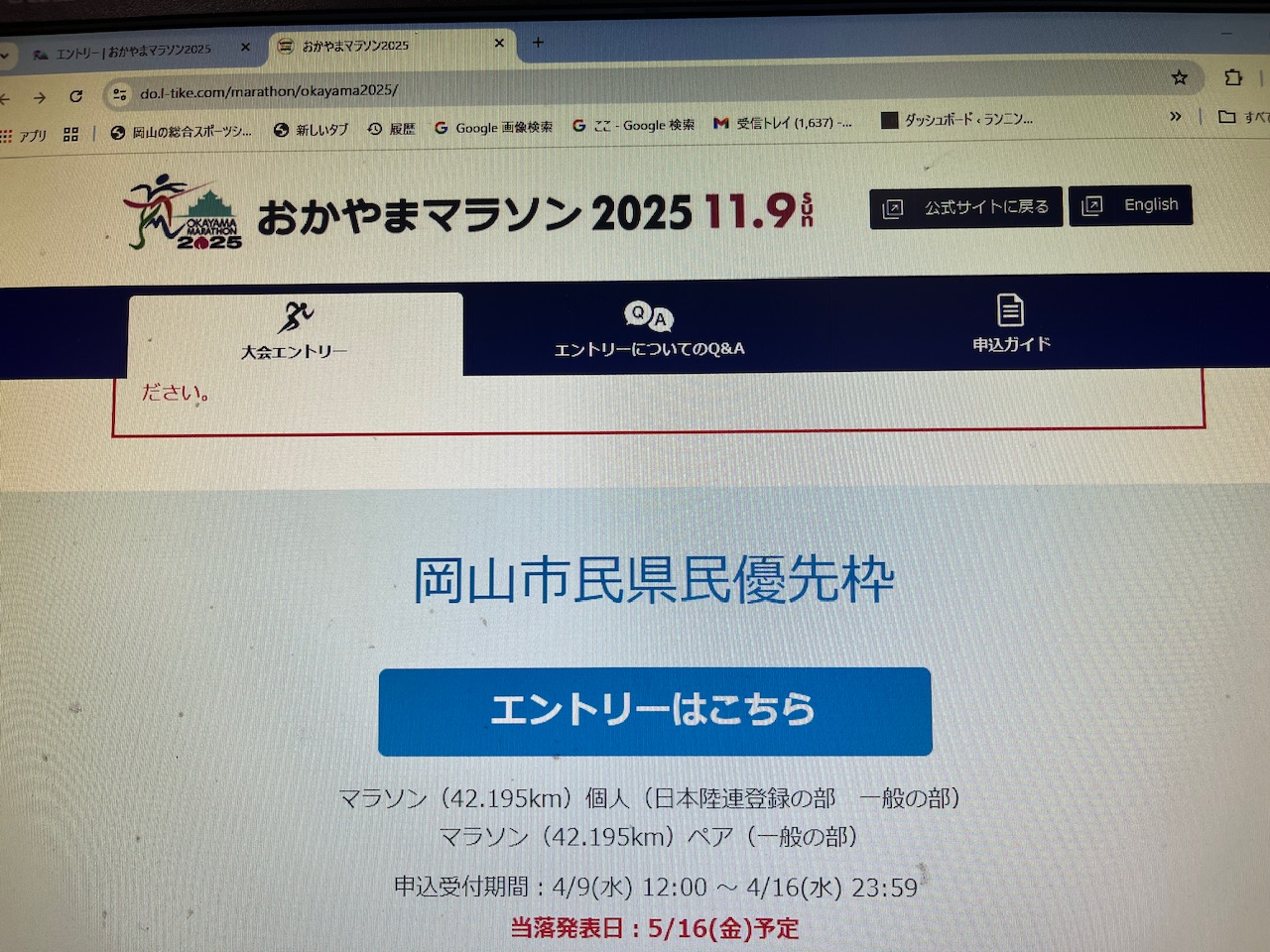The image size is (1270, 952).
Task: Open bookmark tab groups grid icon
Action: point(70,134)
